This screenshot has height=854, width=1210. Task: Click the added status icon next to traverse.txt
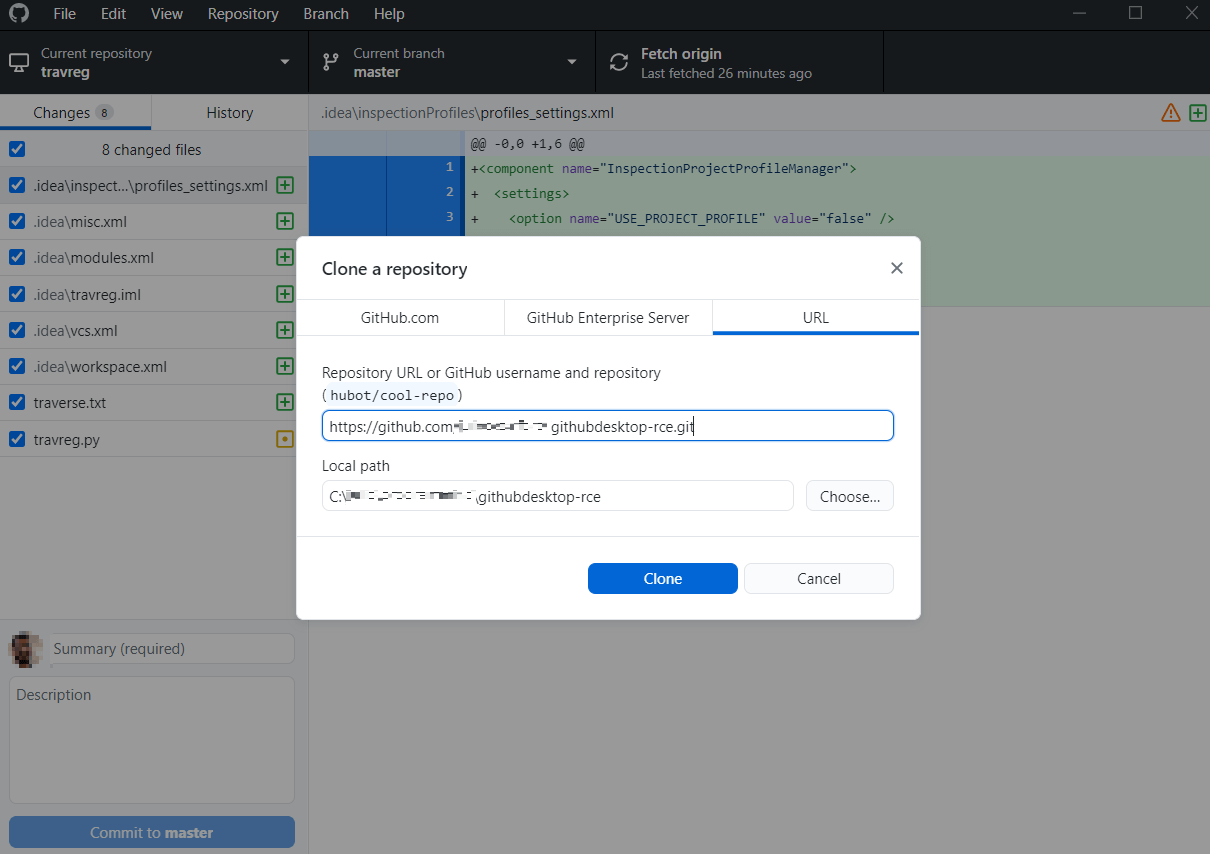point(285,403)
